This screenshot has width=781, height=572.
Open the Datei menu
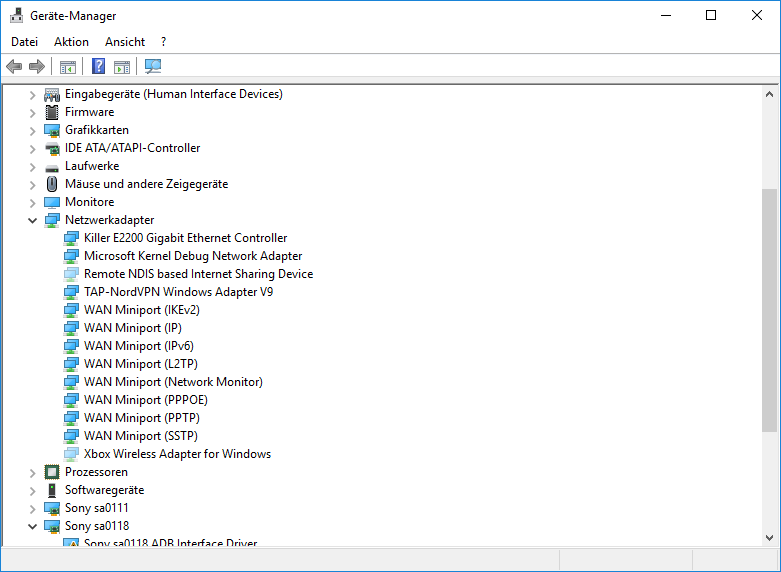coord(24,42)
